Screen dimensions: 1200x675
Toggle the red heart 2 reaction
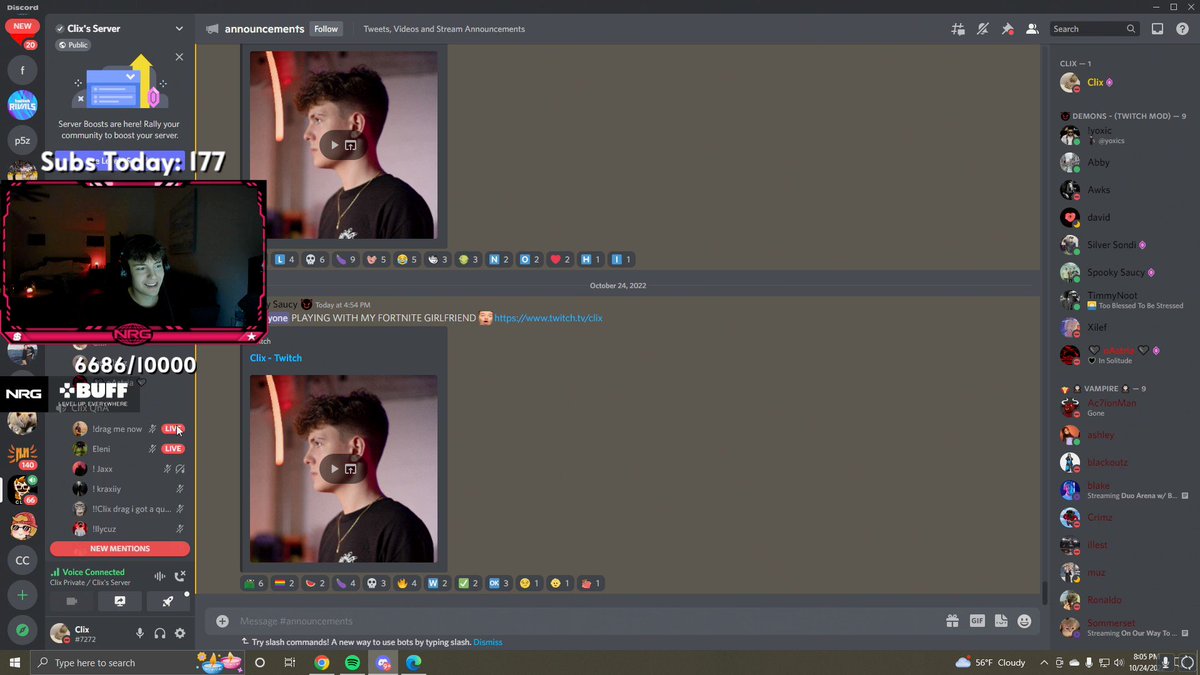(560, 259)
